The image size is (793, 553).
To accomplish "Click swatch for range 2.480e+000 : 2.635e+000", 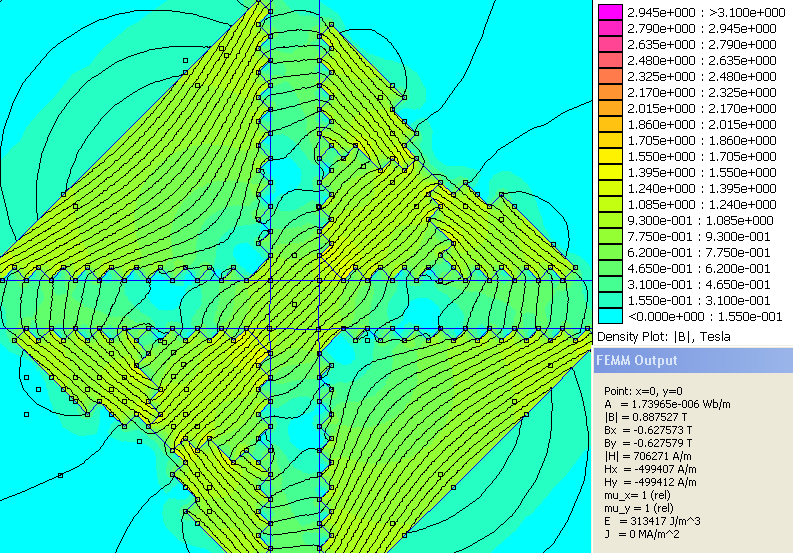I will tap(610, 60).
